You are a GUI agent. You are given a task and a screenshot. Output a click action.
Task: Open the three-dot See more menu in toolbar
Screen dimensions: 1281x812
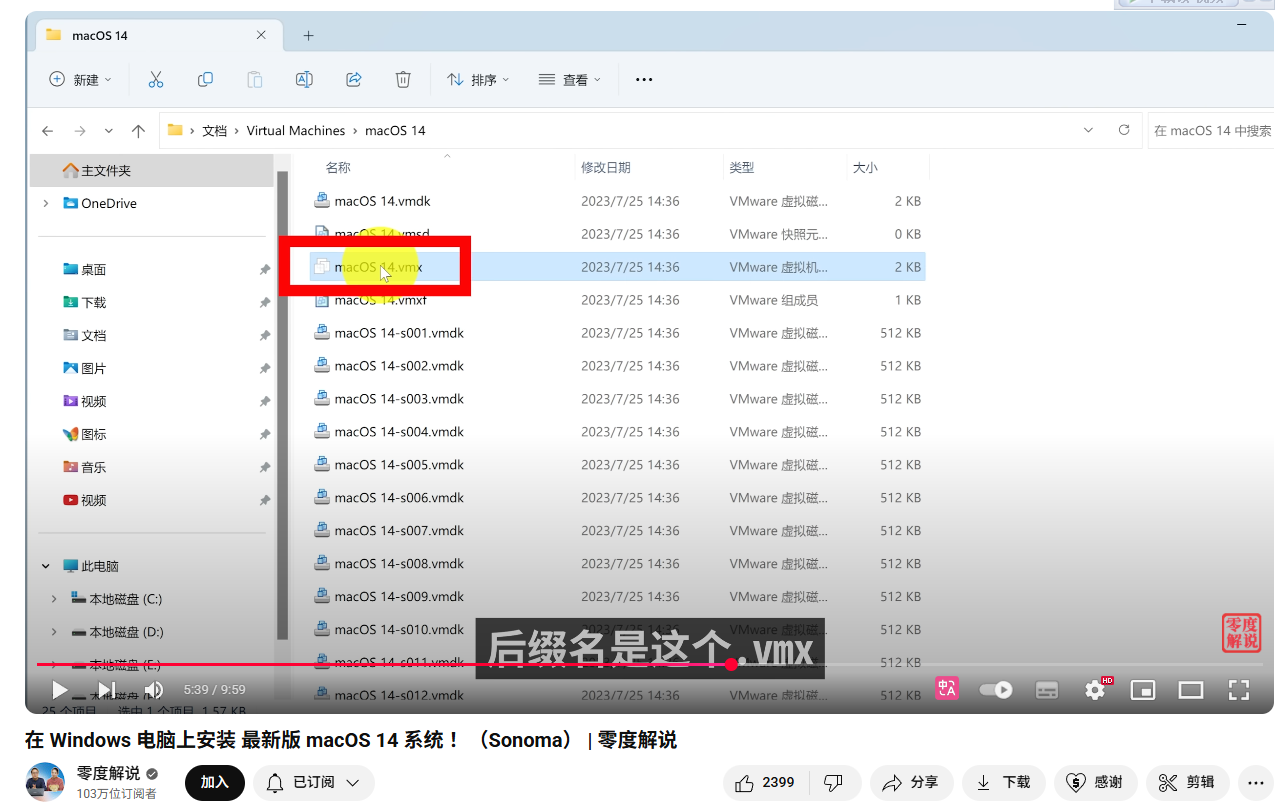(x=644, y=79)
